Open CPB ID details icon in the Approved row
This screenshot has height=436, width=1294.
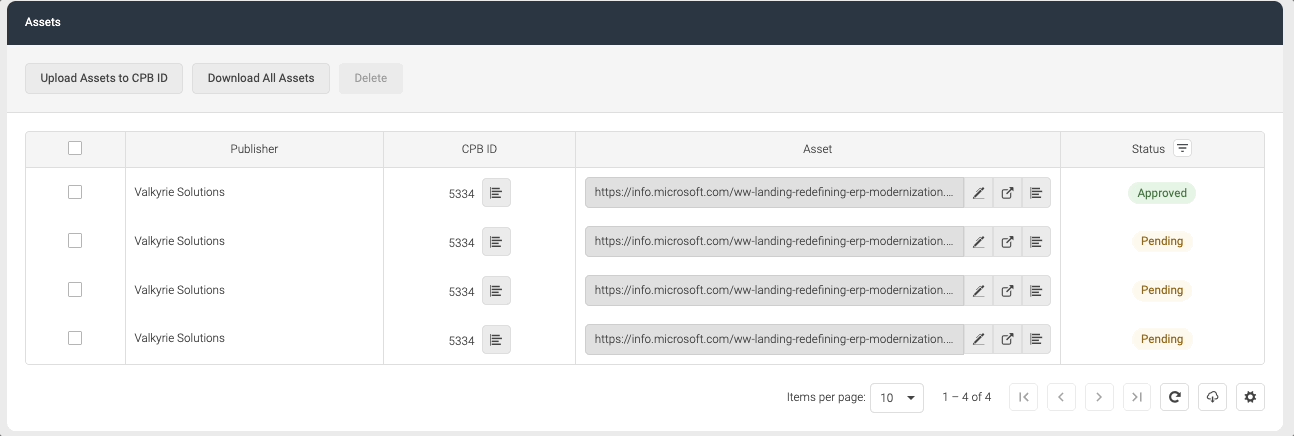(x=496, y=192)
